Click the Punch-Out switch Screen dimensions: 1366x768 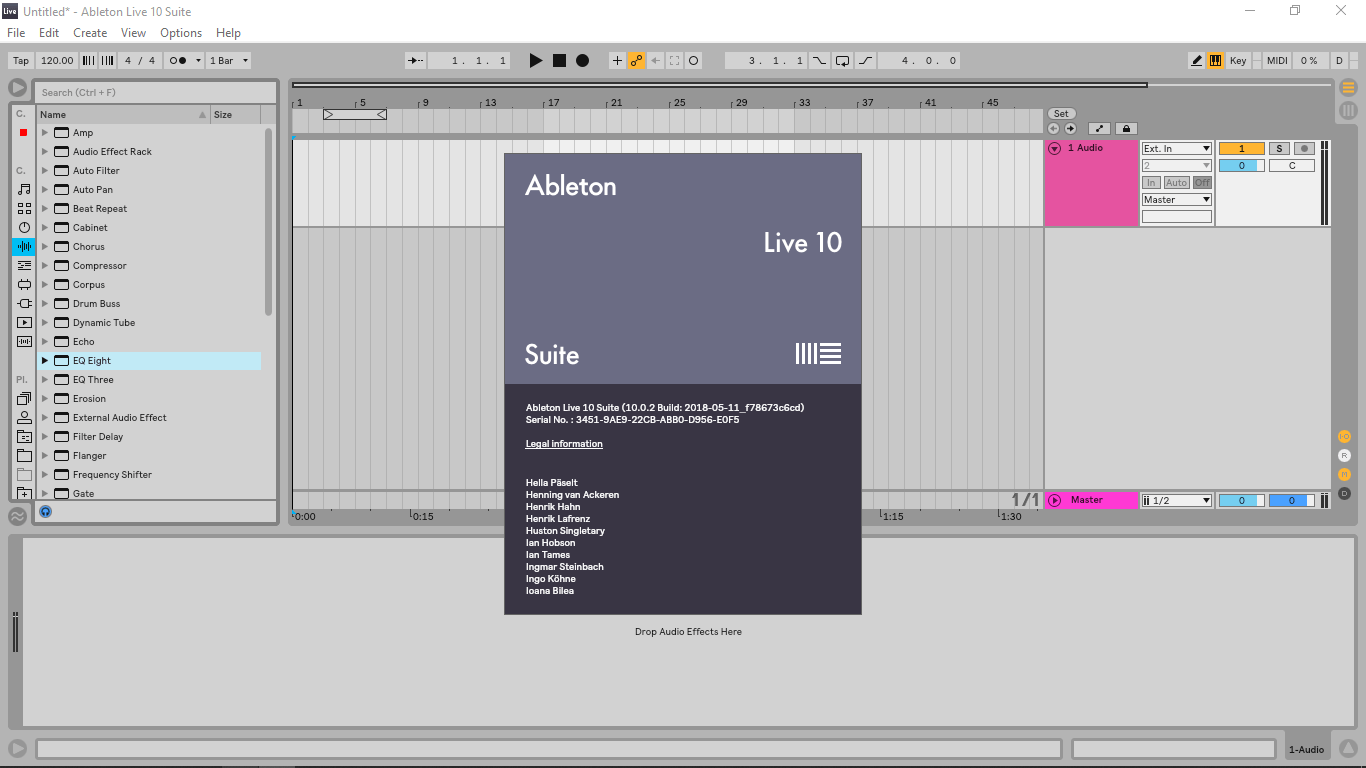865,61
